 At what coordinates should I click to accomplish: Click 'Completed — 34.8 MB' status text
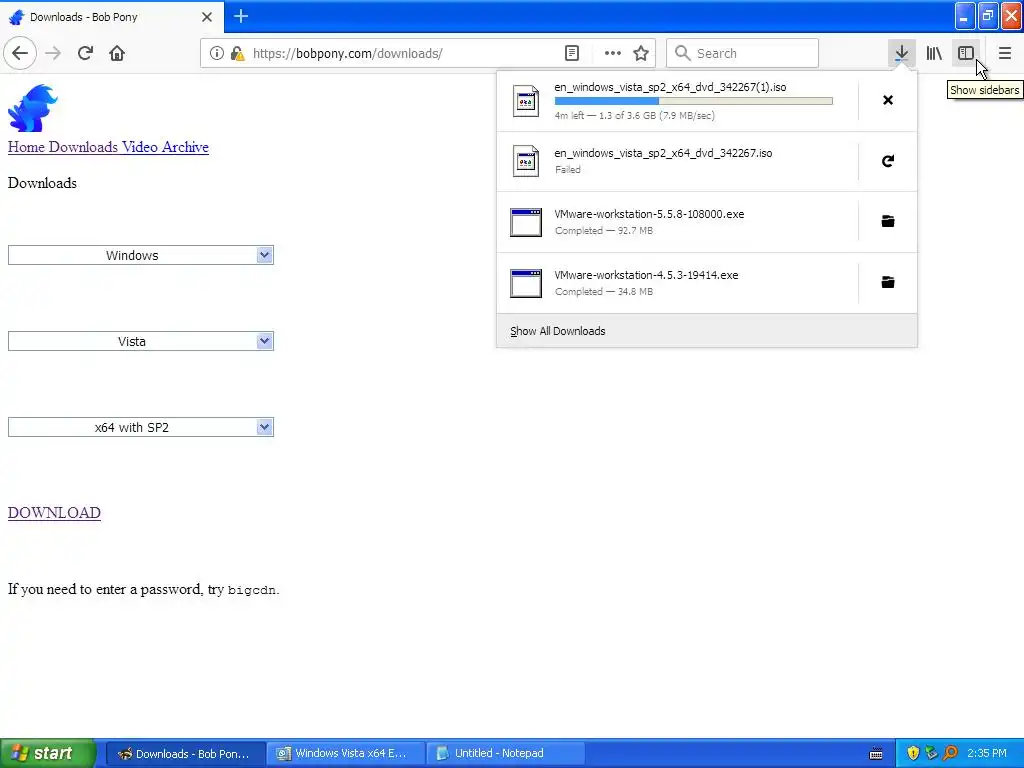tap(603, 291)
